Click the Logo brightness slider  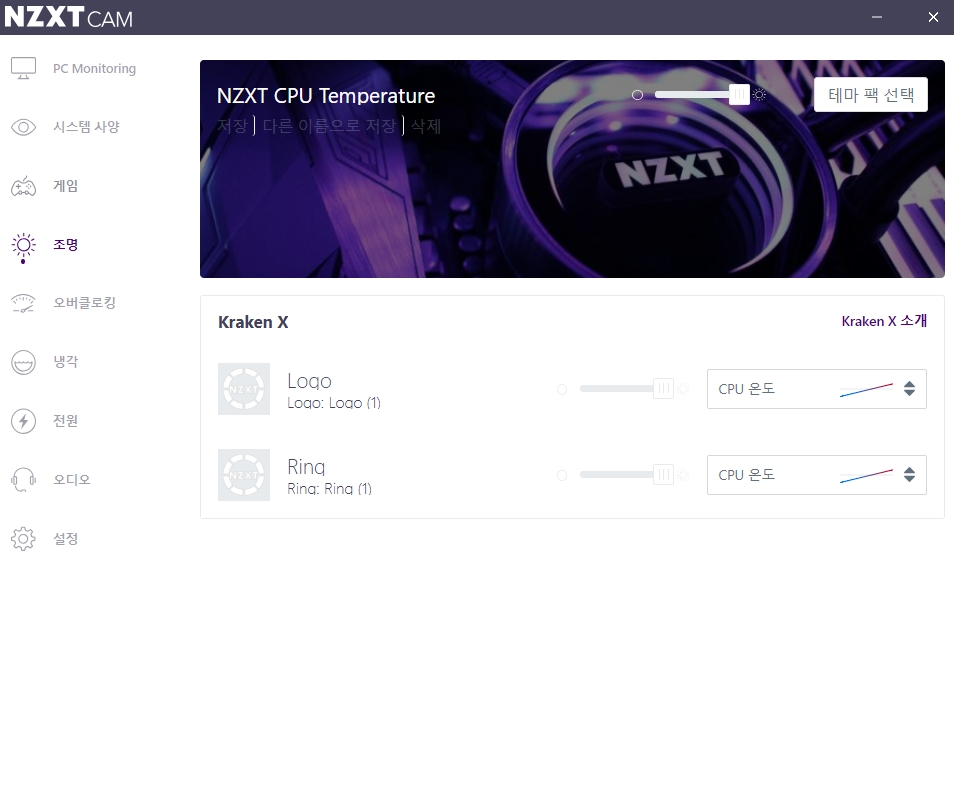point(627,388)
